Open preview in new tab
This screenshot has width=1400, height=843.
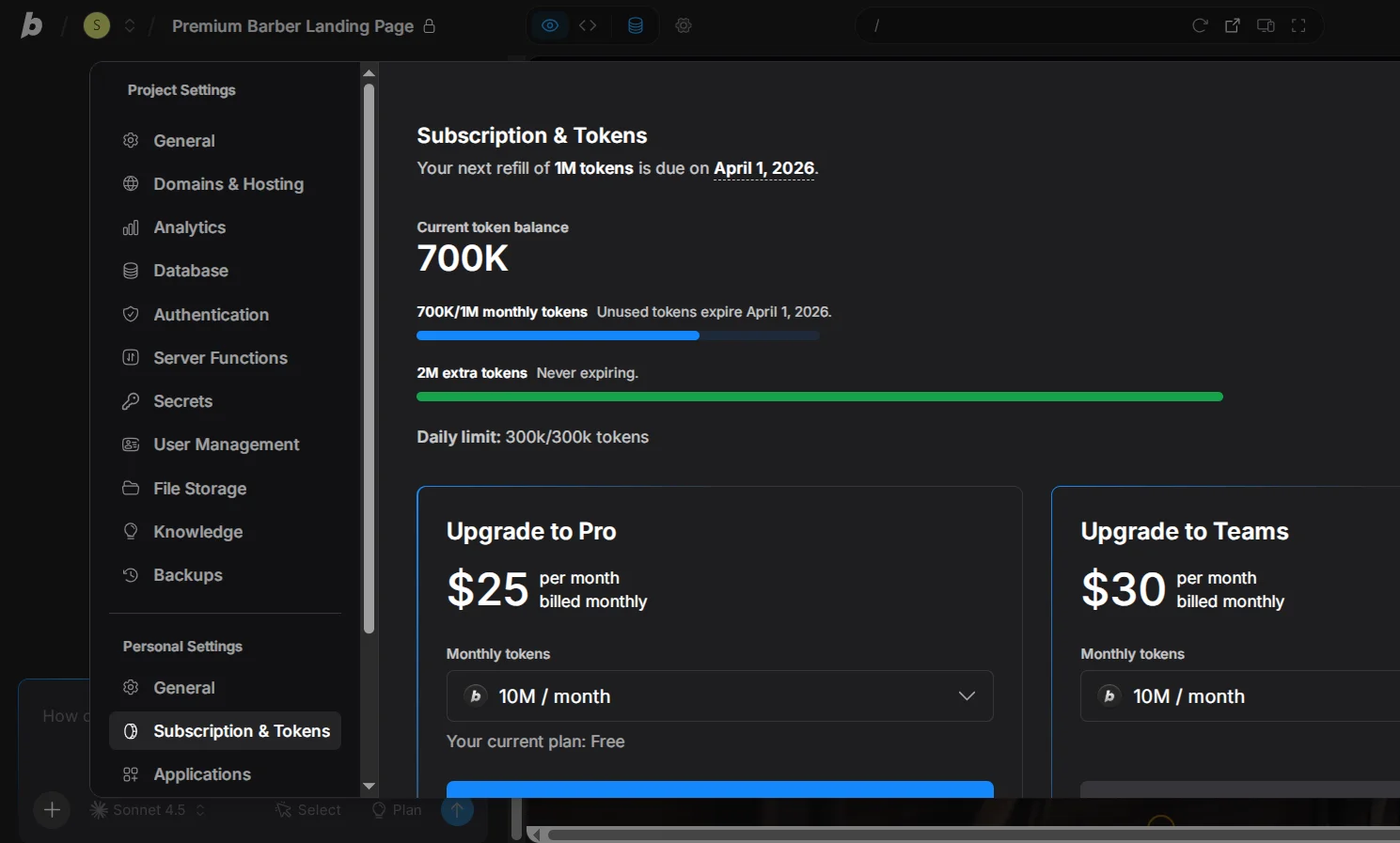(1233, 25)
